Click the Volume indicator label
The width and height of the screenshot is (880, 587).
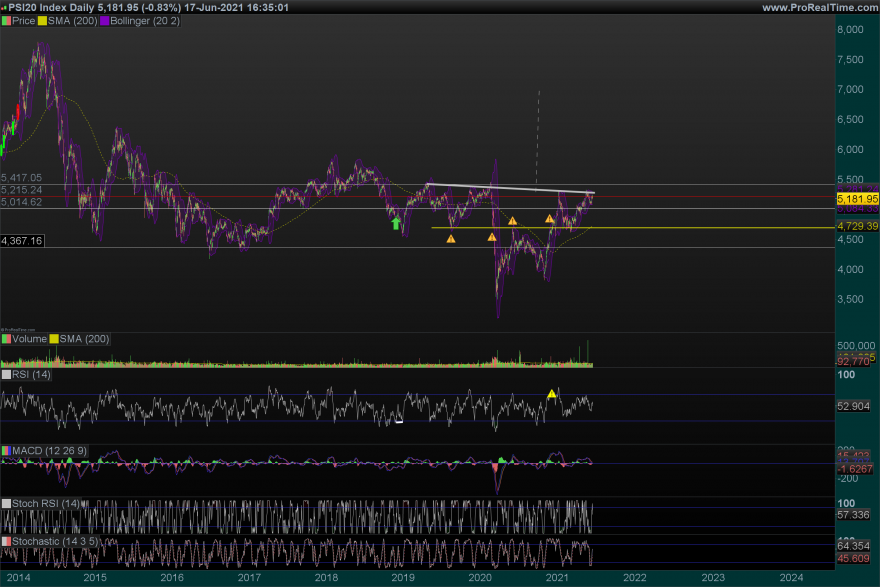29,339
